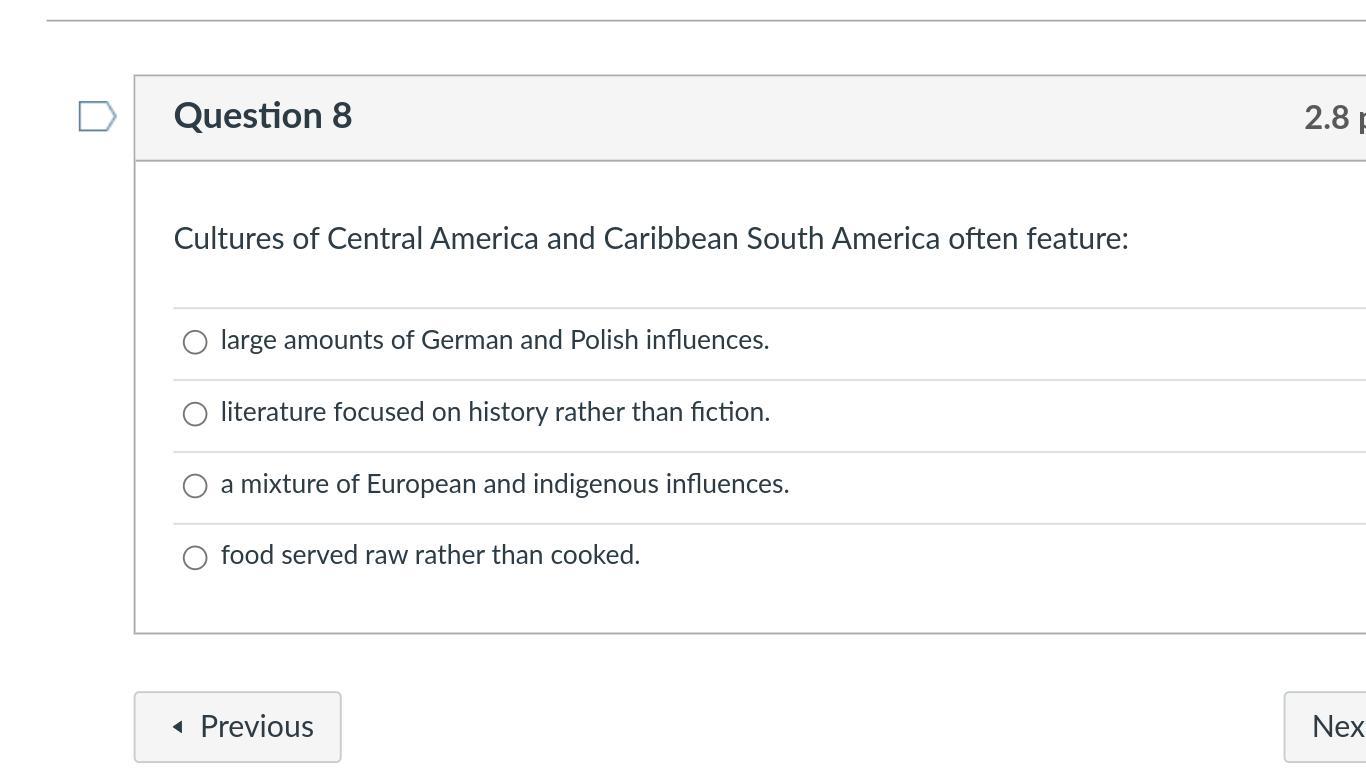
Task: Click the 2.8 points label
Action: tap(1333, 118)
